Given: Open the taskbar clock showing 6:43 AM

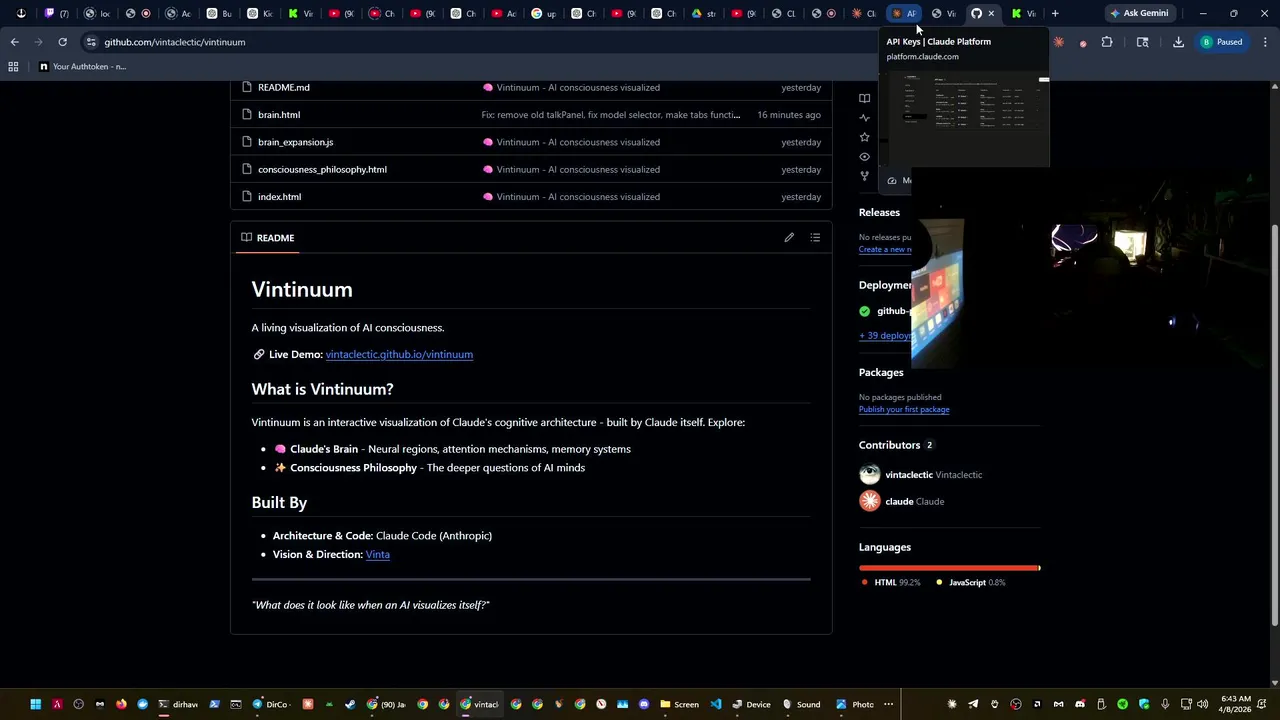Looking at the screenshot, I should pyautogui.click(x=1235, y=704).
